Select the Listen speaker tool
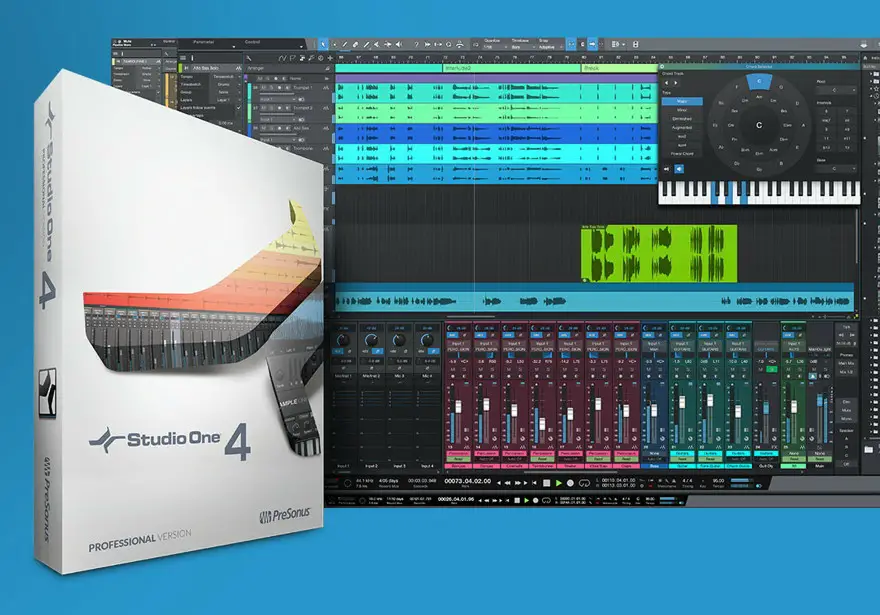 (399, 44)
